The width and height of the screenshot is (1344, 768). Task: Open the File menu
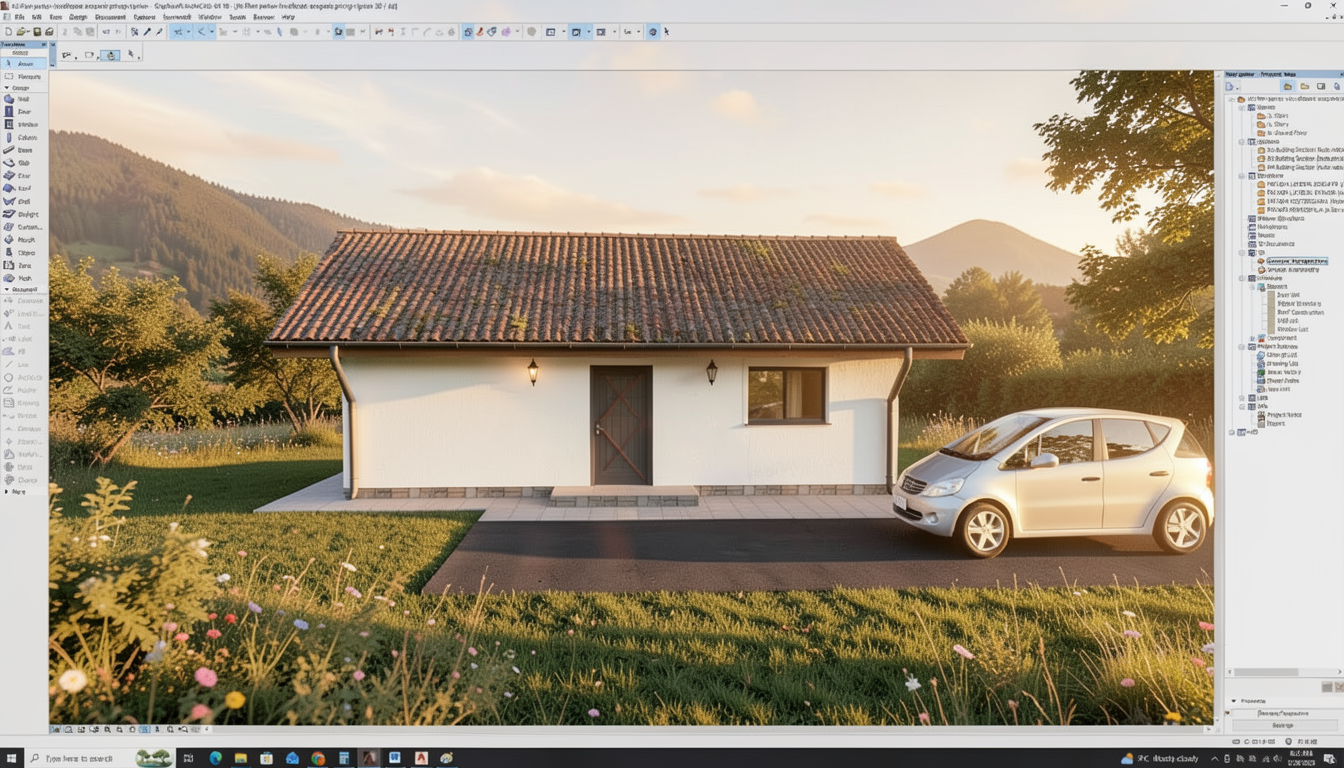point(18,17)
